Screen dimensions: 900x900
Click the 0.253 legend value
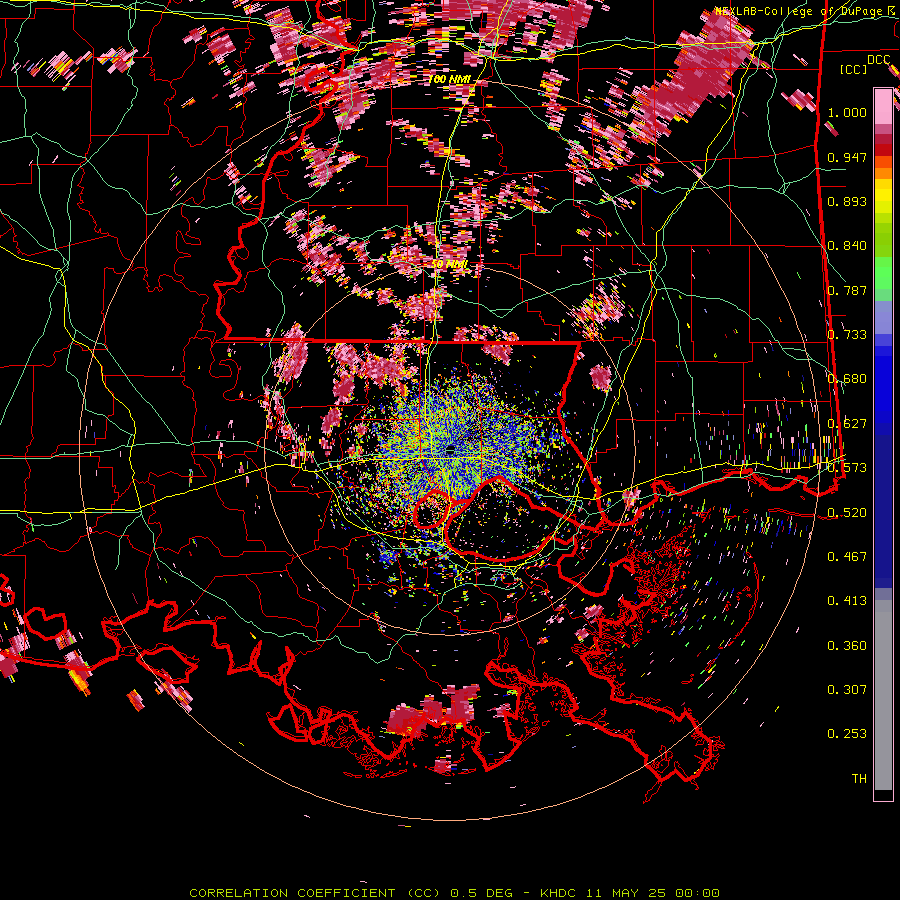pos(847,734)
